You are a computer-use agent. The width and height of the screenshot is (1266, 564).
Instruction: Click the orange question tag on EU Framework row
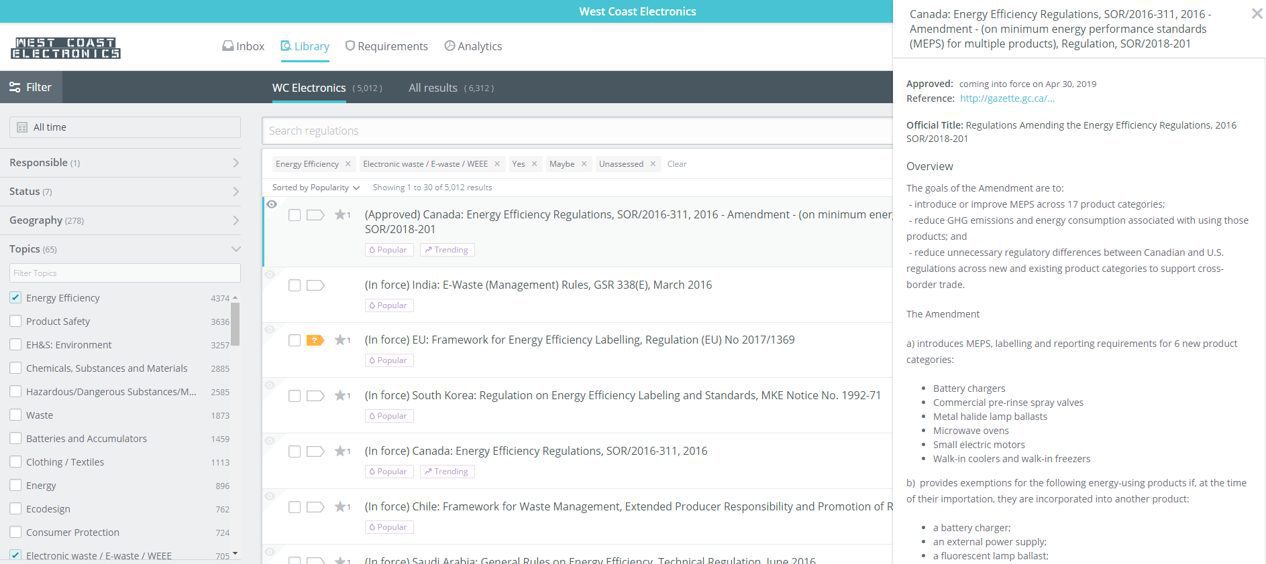click(x=315, y=340)
